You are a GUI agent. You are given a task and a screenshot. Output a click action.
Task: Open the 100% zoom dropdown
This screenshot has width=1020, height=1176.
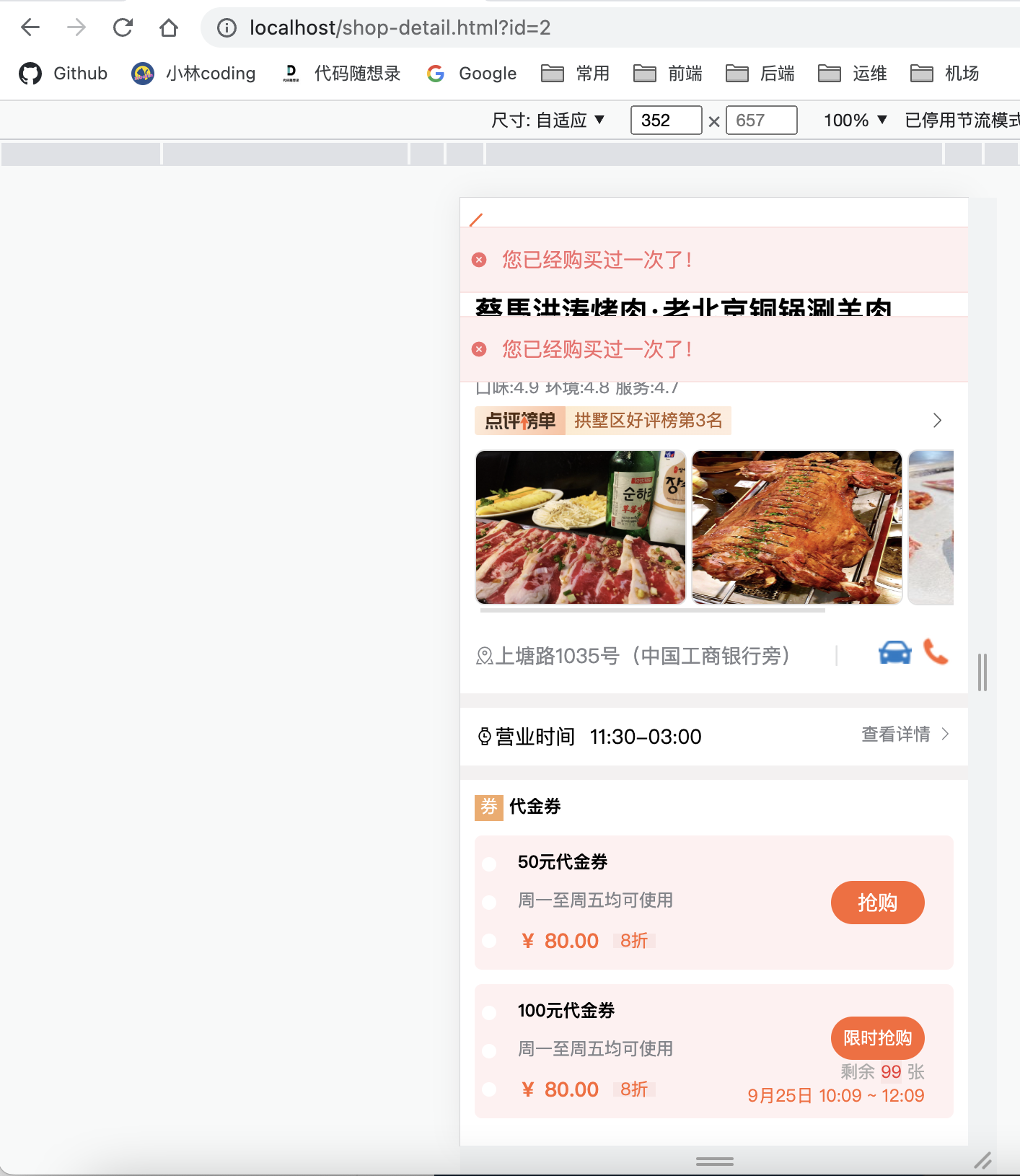pyautogui.click(x=856, y=120)
